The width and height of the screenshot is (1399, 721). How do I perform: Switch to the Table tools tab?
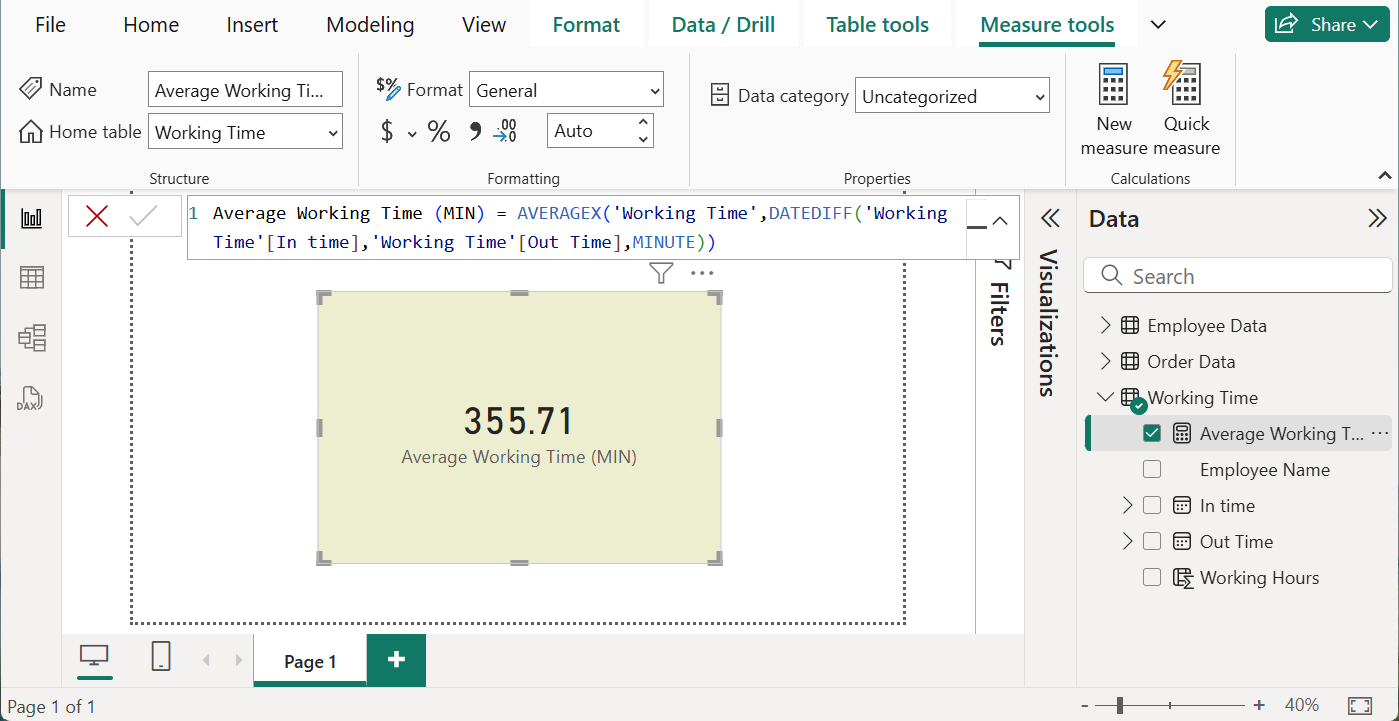877,25
